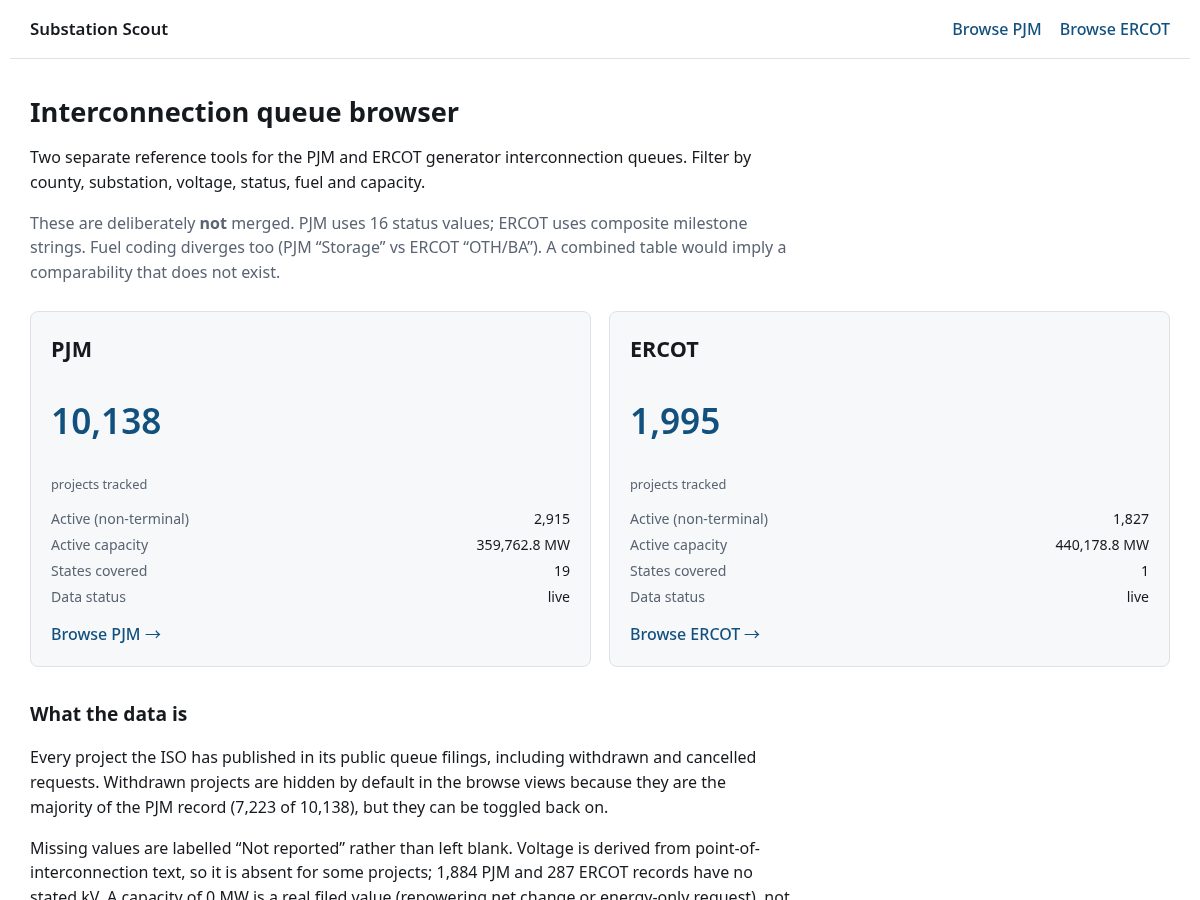Viewport: 1200px width, 900px height.
Task: Select the 10,138 projects count
Action: tap(106, 421)
